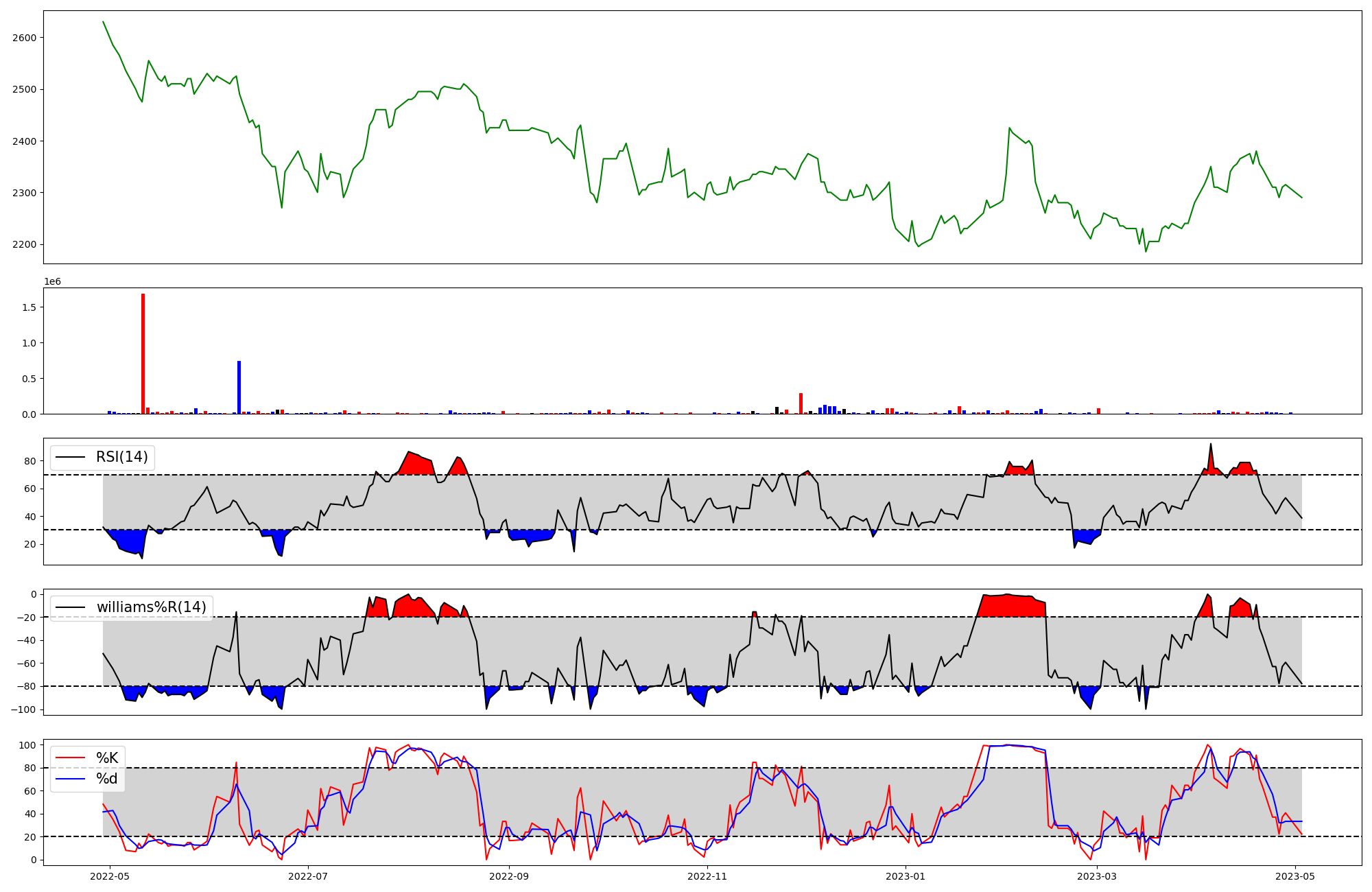Screen dimensions: 1372x892
Task: Click the -100 Williams %R axis tick label
Action: 23,709
